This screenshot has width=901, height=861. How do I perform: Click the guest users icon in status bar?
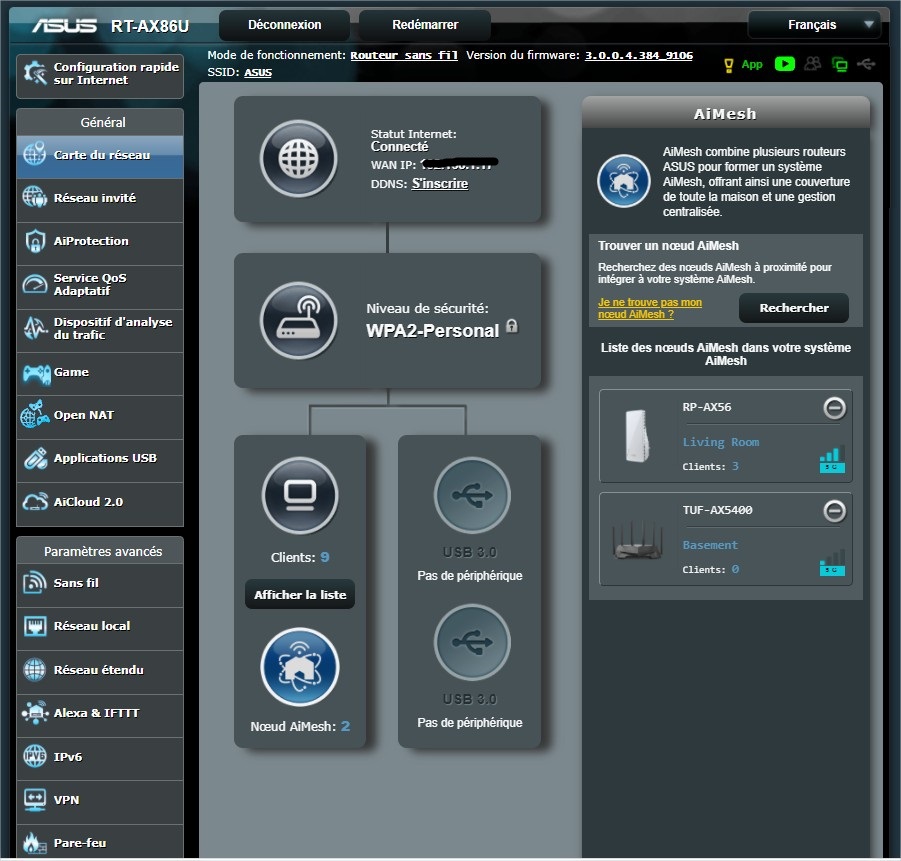813,64
